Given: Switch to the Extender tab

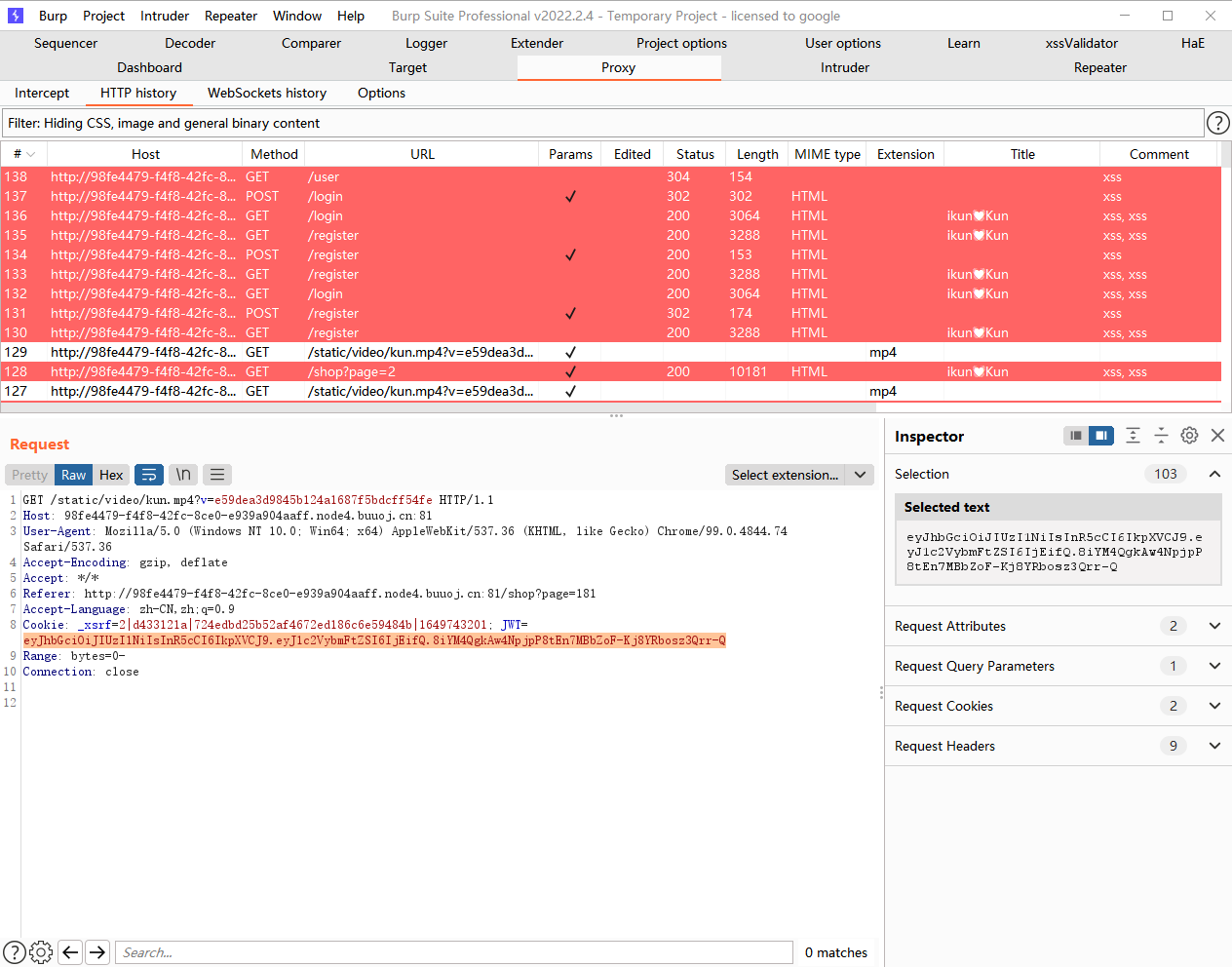Looking at the screenshot, I should pos(537,43).
